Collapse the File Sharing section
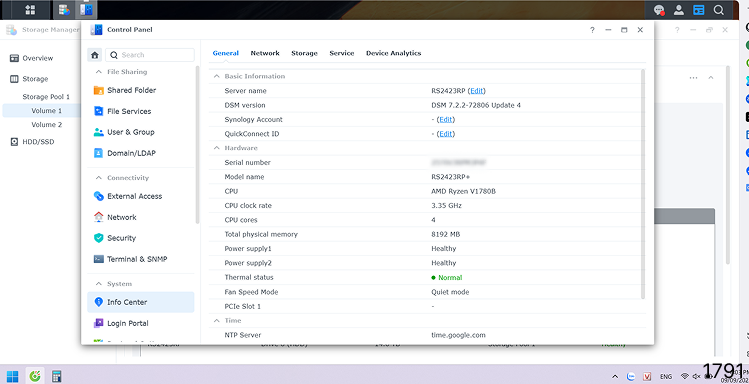The image size is (749, 384). coord(99,72)
